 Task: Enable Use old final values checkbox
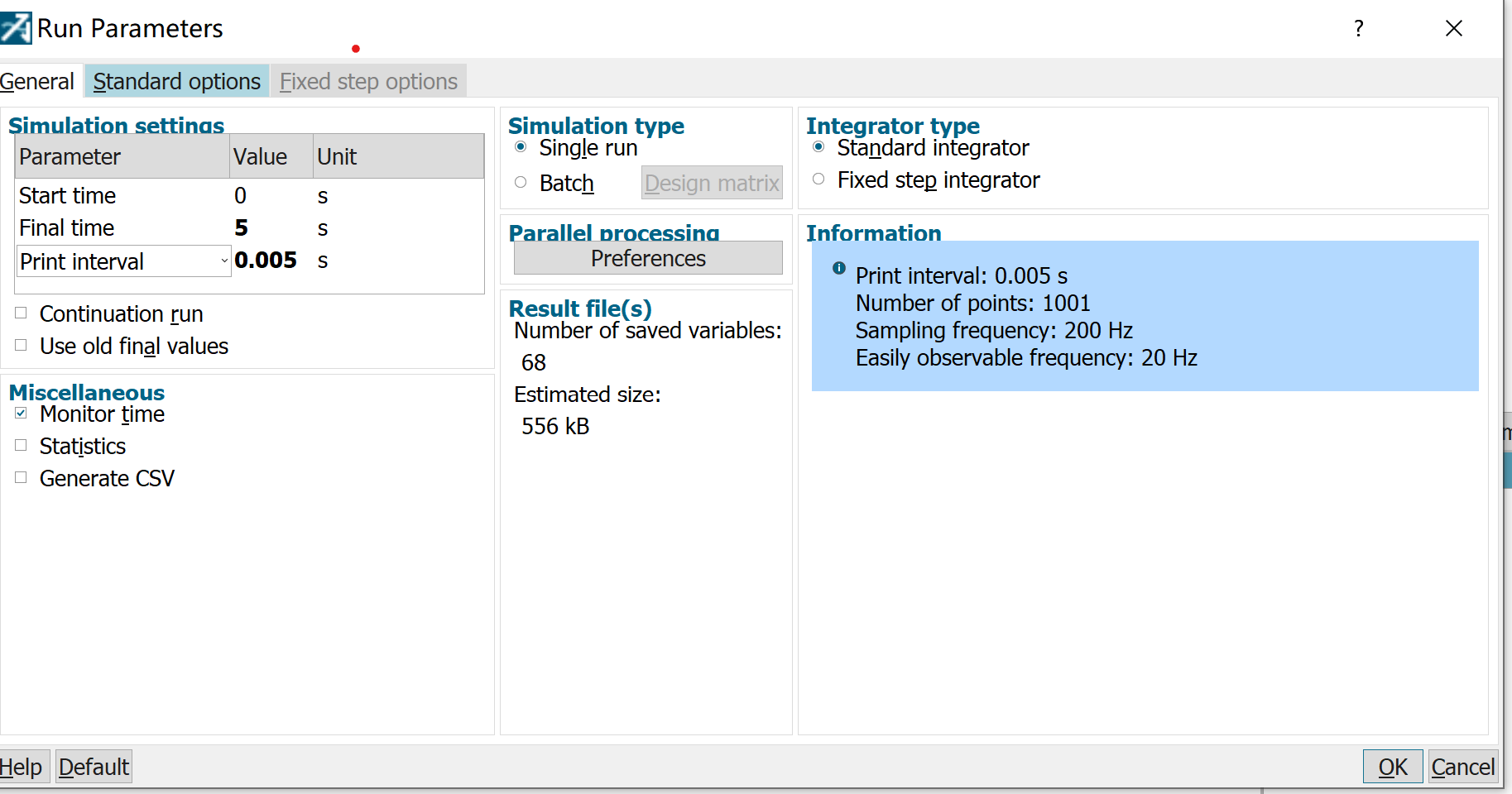[21, 346]
